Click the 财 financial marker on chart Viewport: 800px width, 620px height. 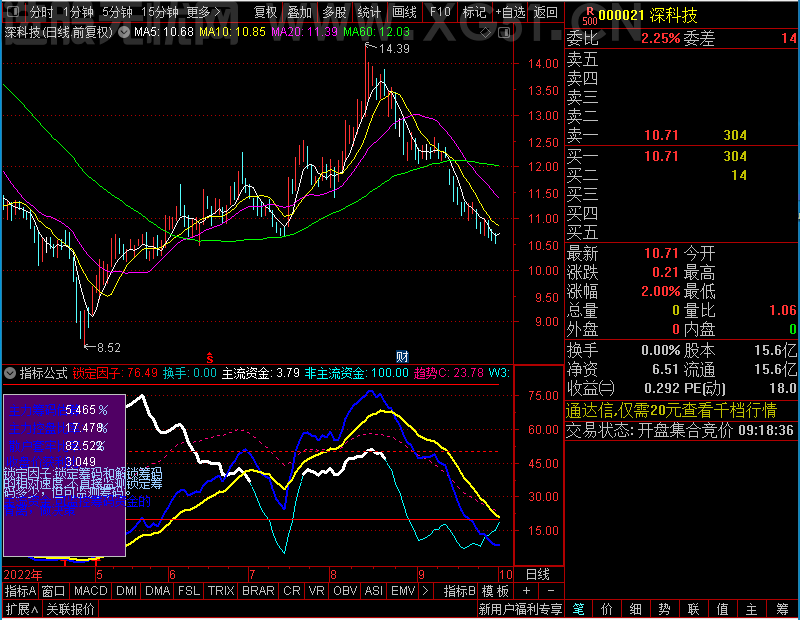coord(402,356)
